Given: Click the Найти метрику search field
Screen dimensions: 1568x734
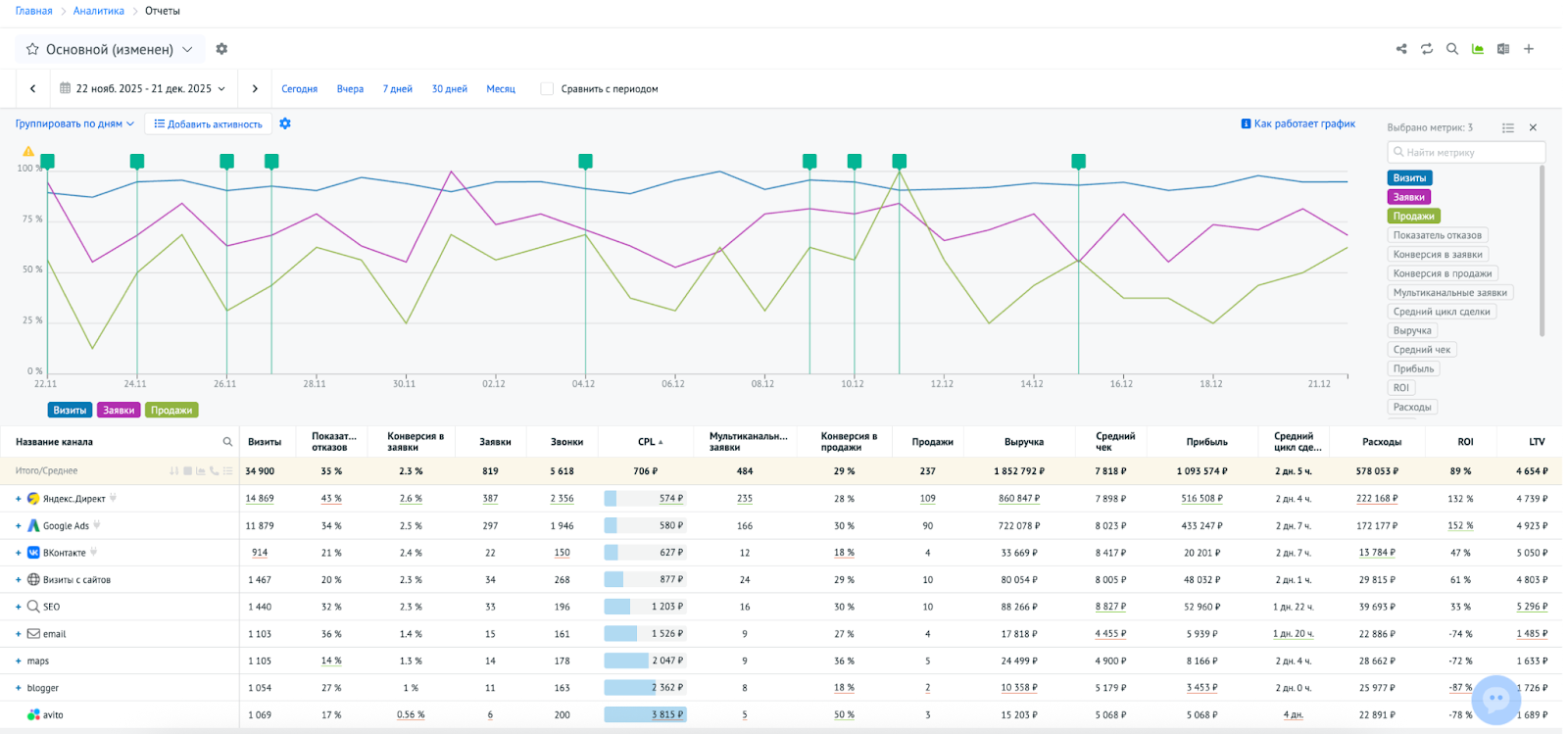Looking at the screenshot, I should pyautogui.click(x=1466, y=153).
